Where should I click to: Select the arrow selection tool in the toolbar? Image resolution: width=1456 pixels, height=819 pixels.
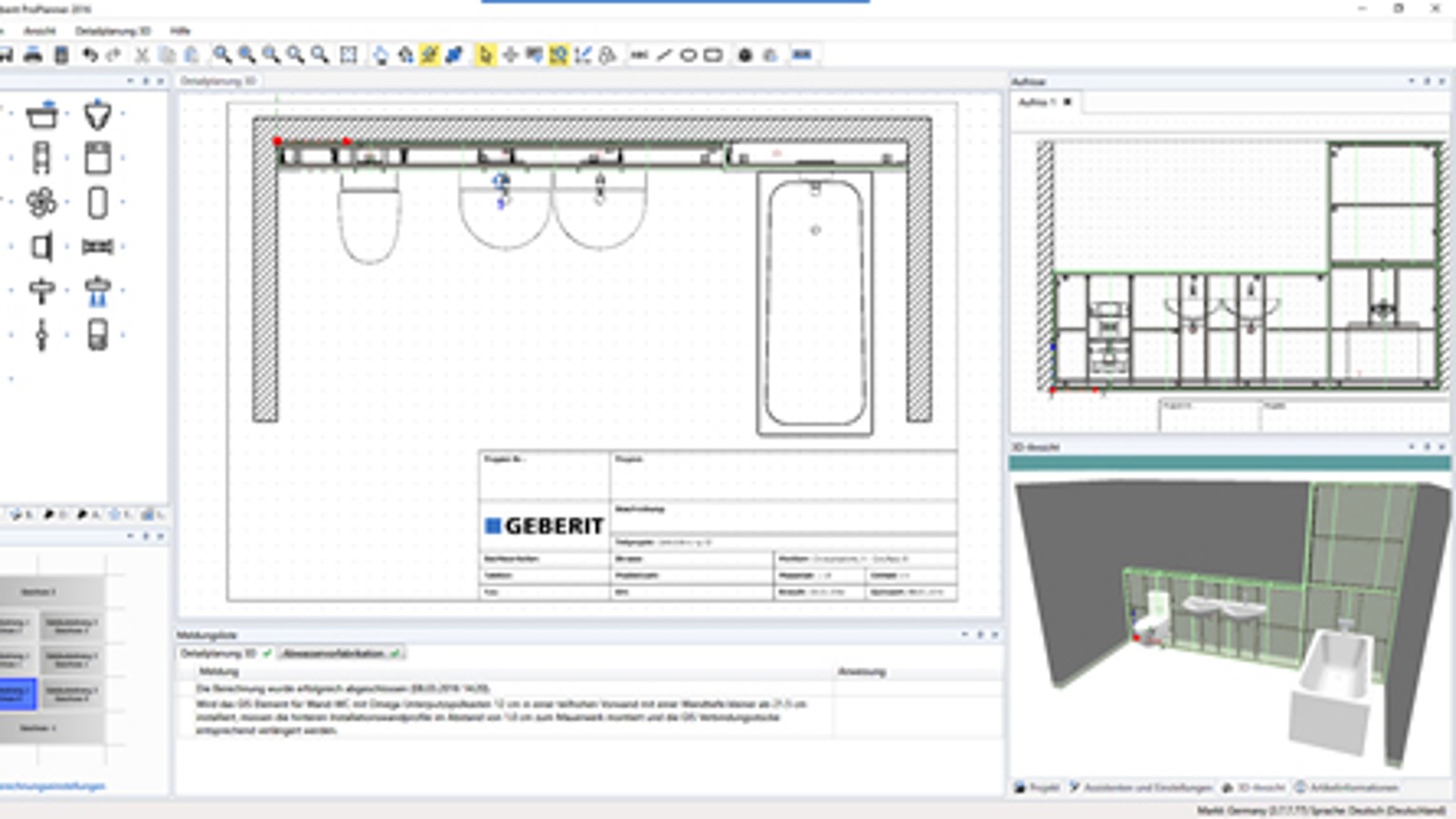coord(486,55)
